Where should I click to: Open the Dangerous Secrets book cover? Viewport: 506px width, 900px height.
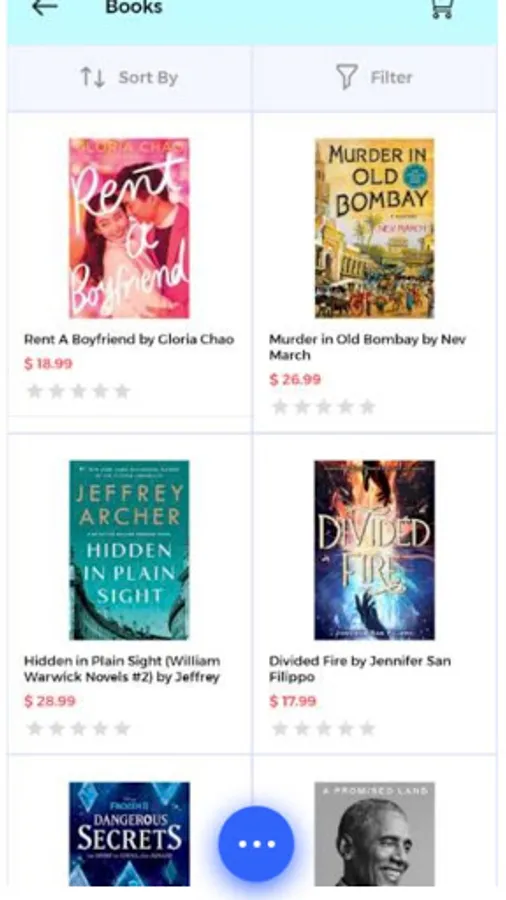click(x=129, y=833)
